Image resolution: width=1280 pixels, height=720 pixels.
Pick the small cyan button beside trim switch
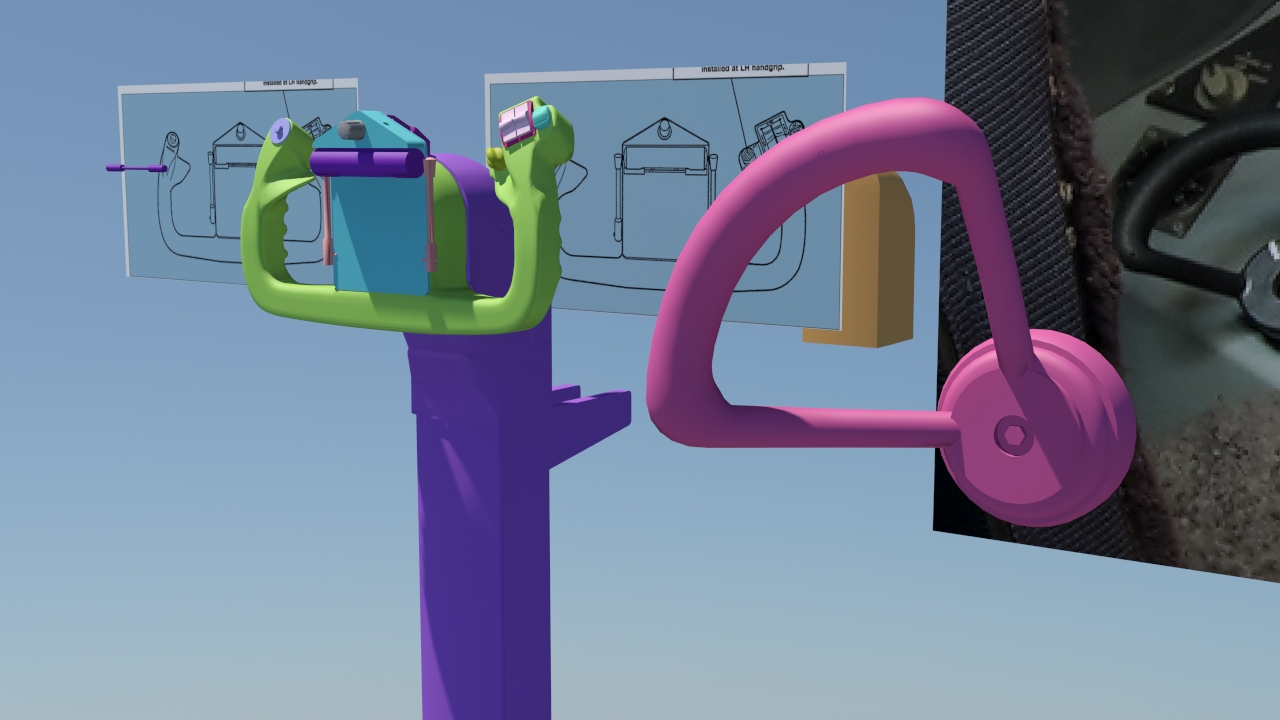[542, 118]
